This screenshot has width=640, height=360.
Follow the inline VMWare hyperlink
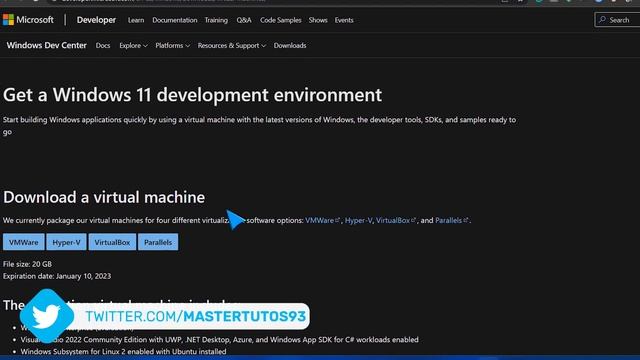tap(322, 220)
